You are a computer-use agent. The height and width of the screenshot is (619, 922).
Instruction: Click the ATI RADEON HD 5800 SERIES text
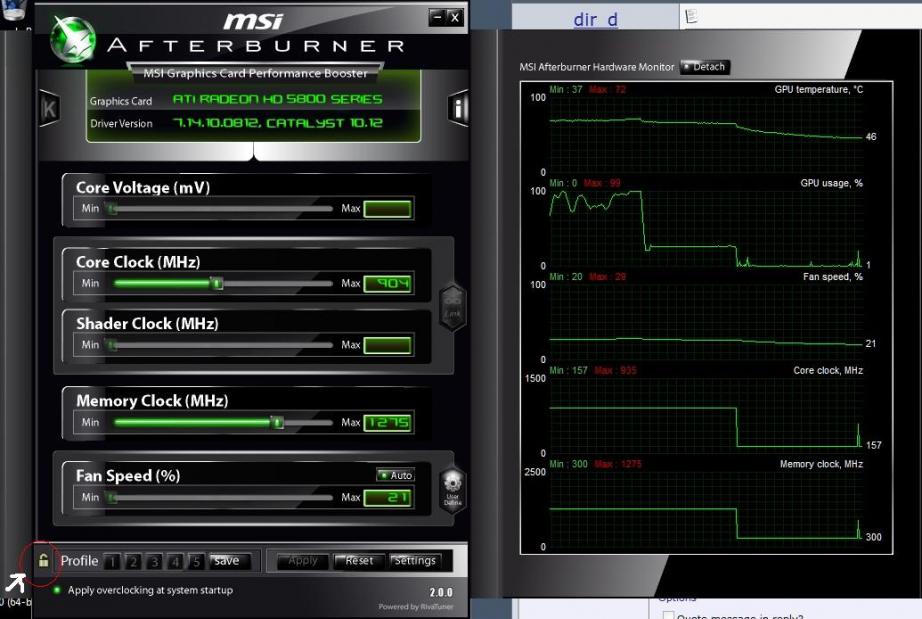click(x=277, y=99)
